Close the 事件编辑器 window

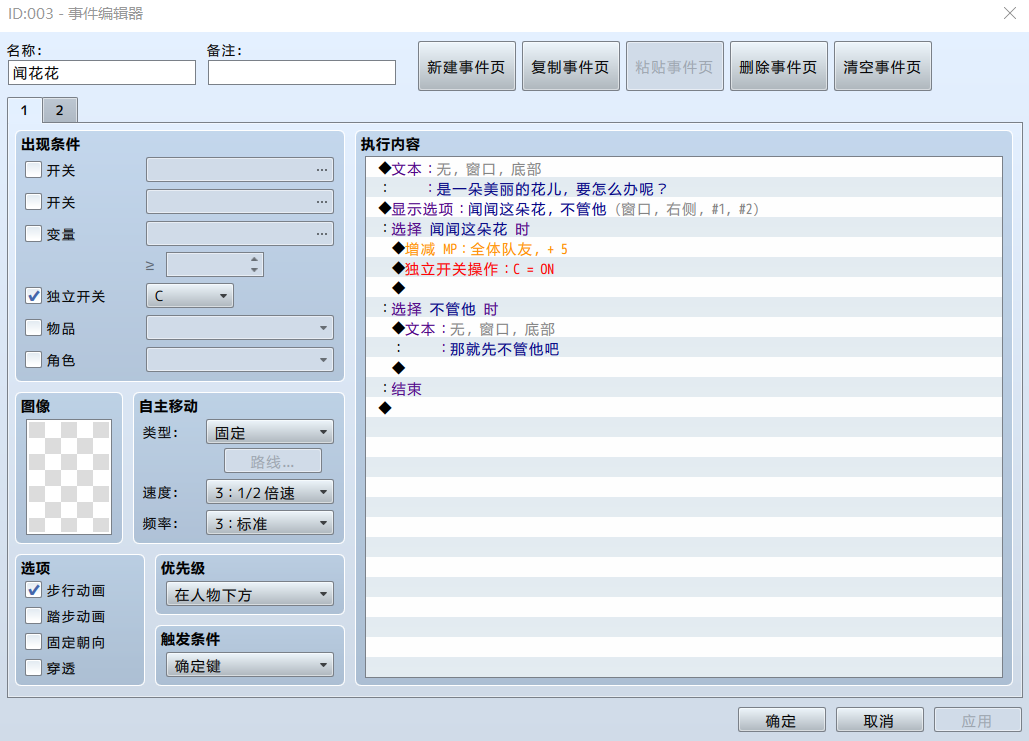[x=1009, y=13]
